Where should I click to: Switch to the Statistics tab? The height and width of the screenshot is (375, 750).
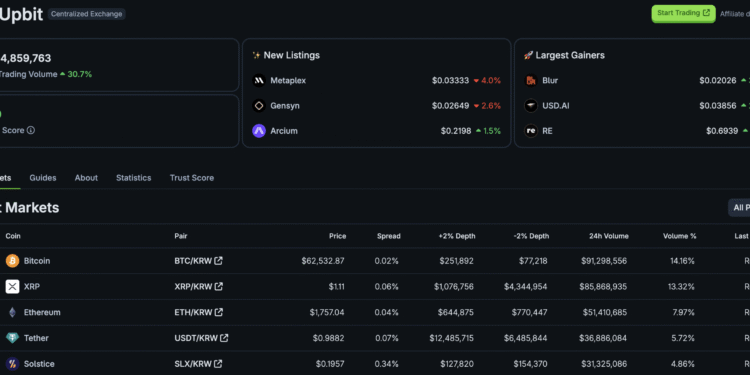click(133, 178)
